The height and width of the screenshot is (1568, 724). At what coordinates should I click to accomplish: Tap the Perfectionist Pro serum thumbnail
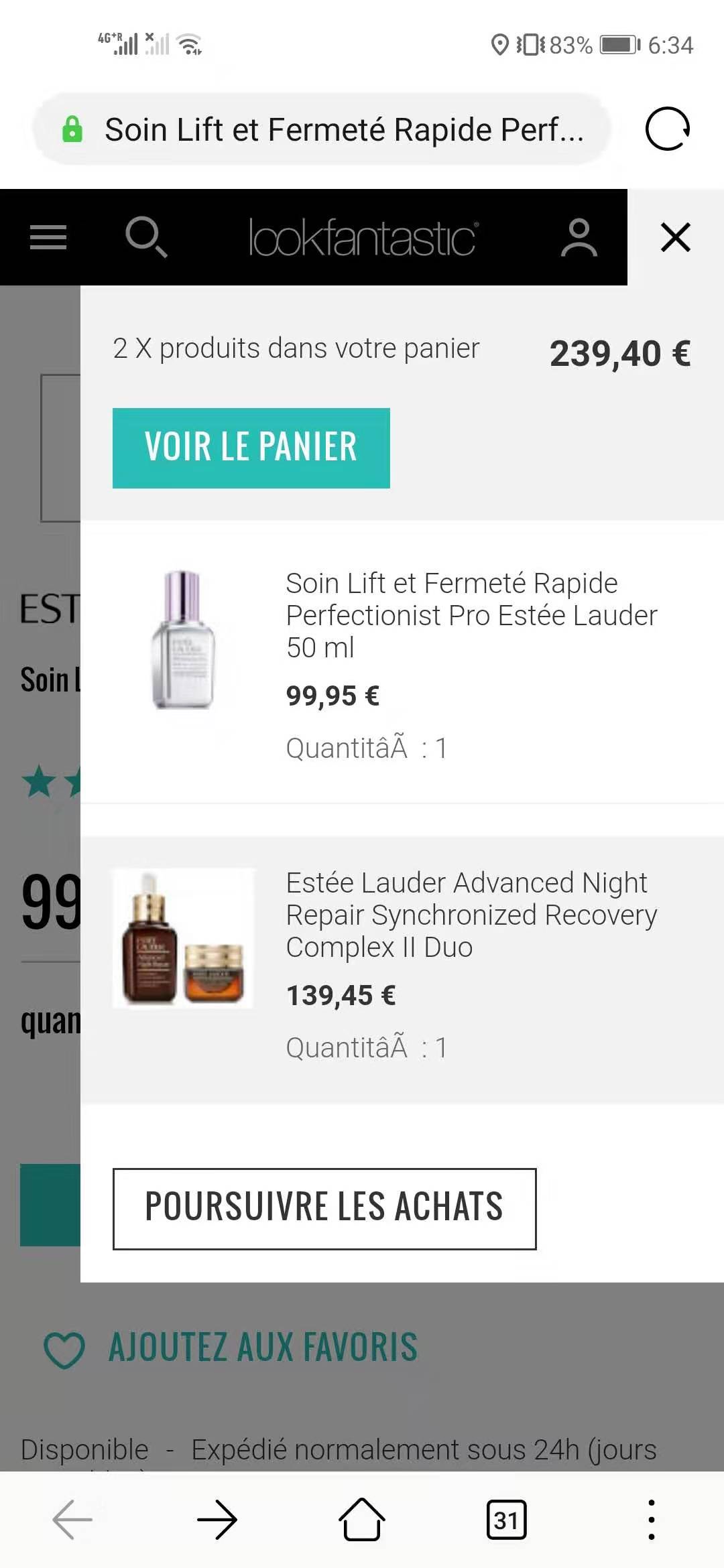183,640
